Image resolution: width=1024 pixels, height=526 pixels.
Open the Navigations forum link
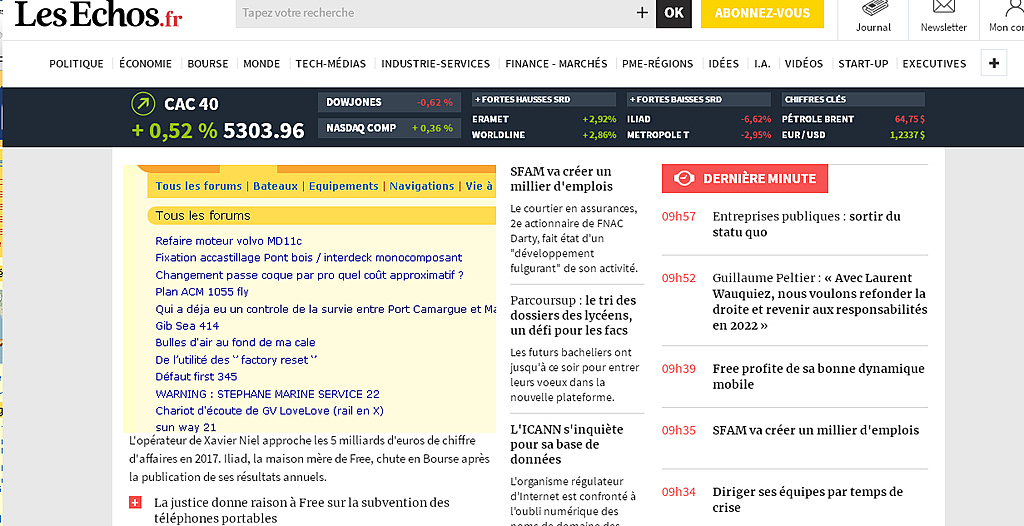click(x=422, y=186)
